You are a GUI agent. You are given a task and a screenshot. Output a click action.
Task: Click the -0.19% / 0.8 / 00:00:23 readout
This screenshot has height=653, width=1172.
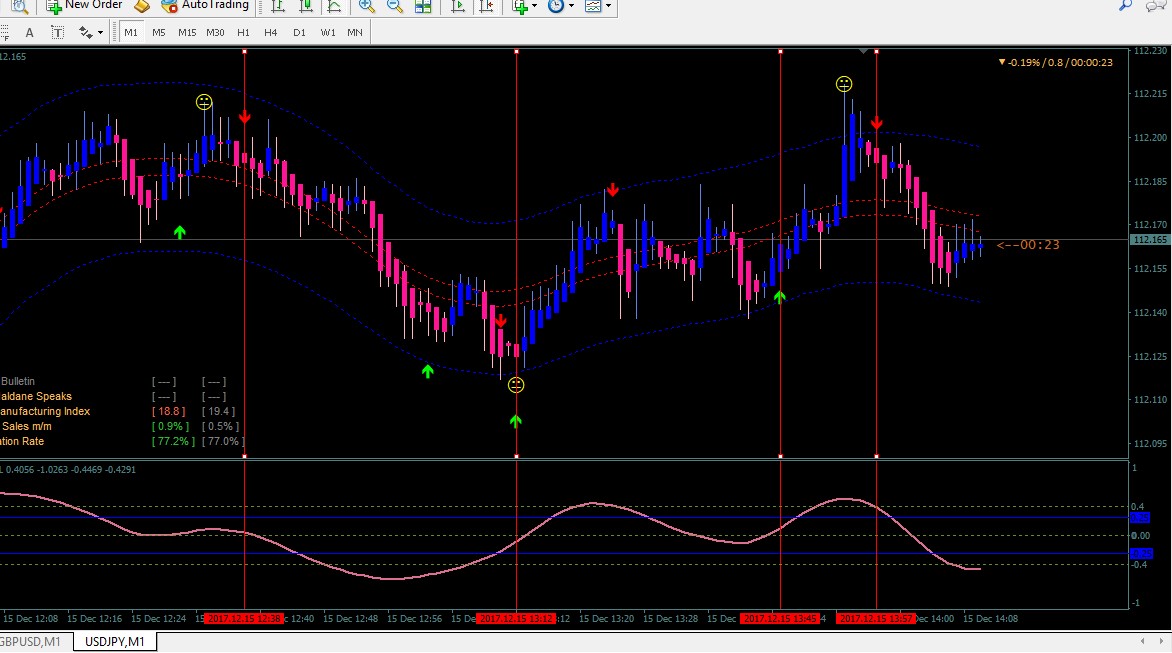[1055, 63]
